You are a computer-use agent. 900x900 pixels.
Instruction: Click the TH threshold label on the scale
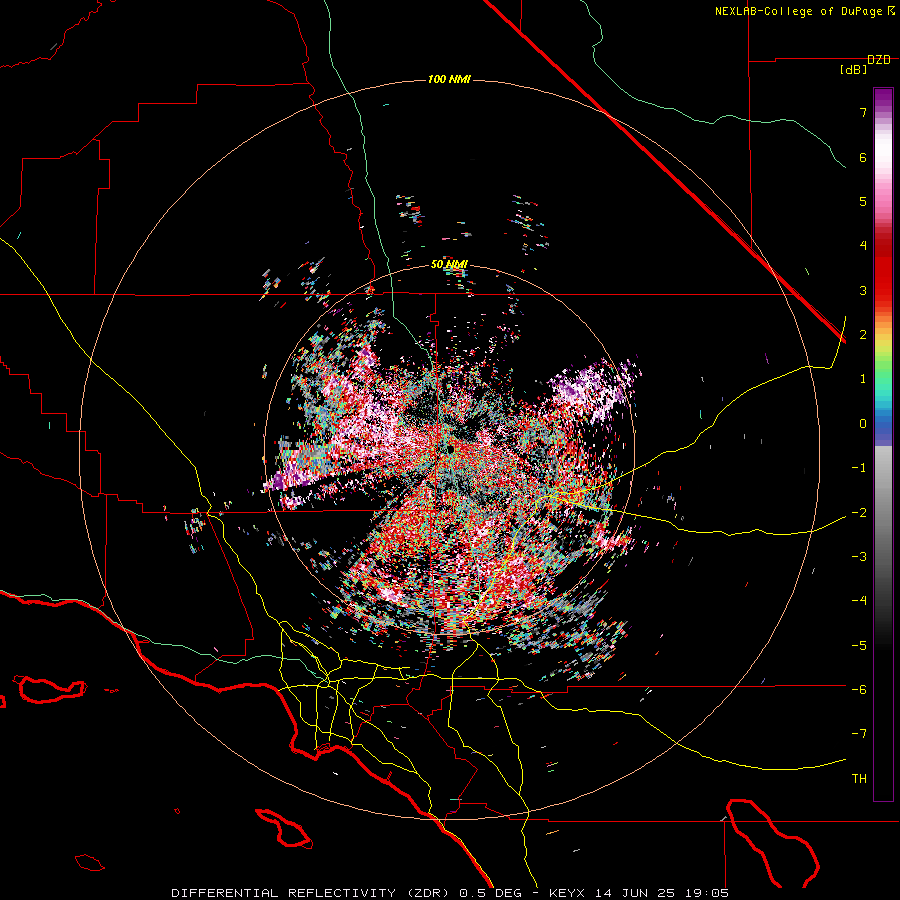coord(859,779)
